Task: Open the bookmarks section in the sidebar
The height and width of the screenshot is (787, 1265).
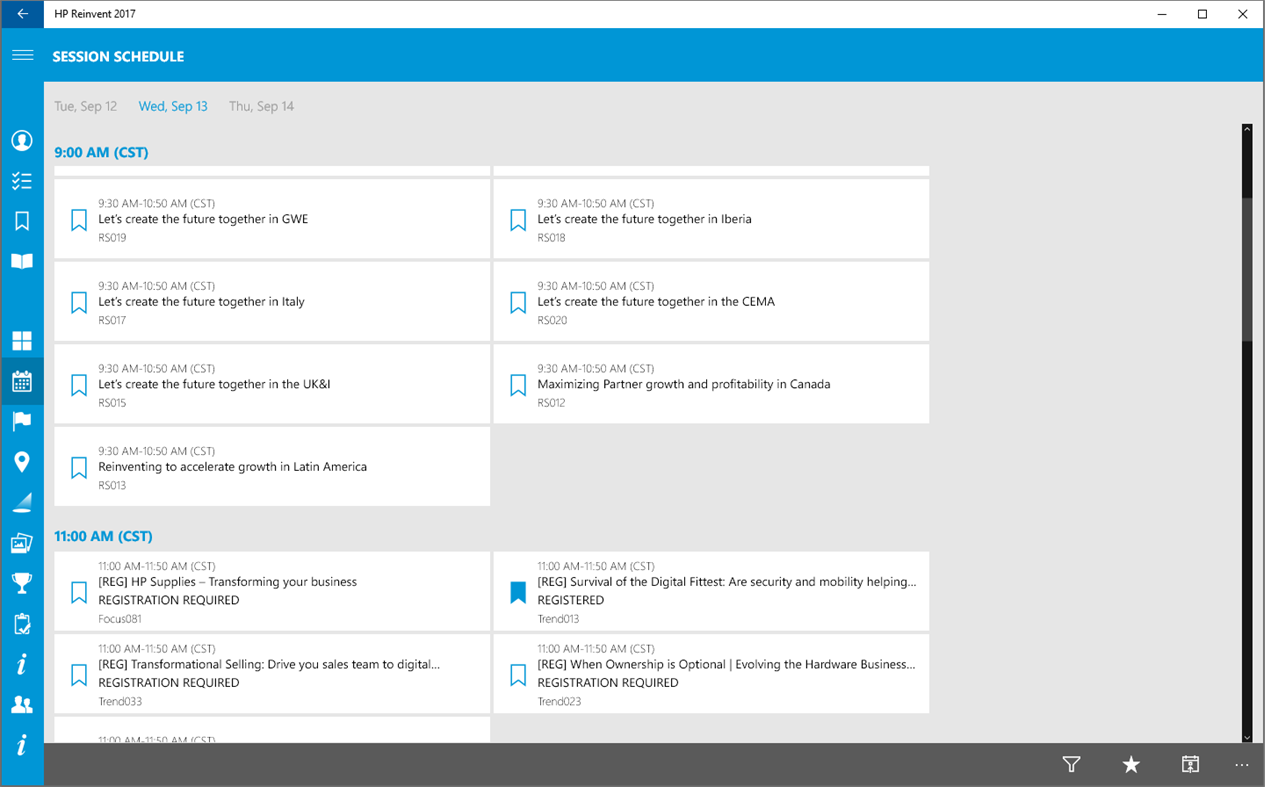Action: click(x=22, y=220)
